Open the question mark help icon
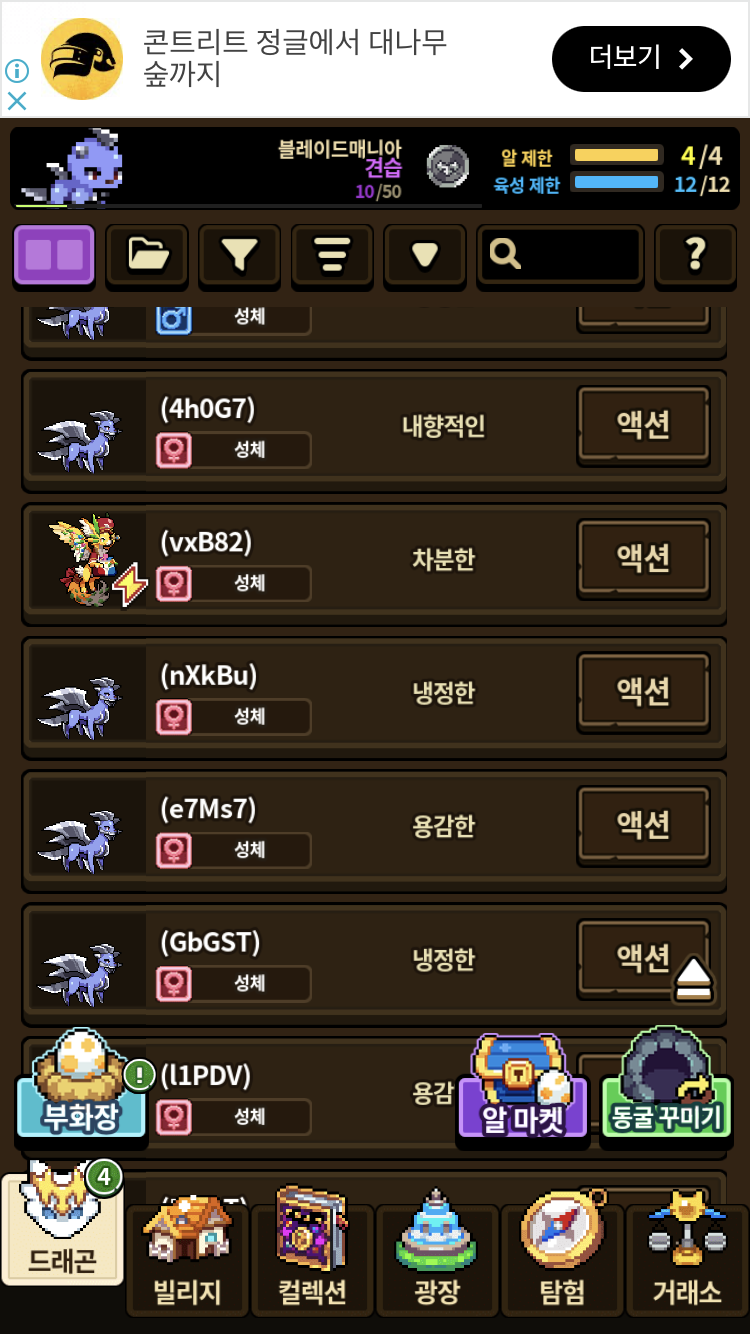The width and height of the screenshot is (750, 1334). [696, 255]
